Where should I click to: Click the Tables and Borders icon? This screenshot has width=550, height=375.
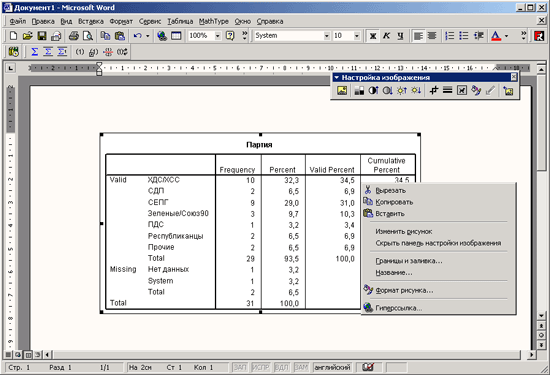[x=176, y=36]
